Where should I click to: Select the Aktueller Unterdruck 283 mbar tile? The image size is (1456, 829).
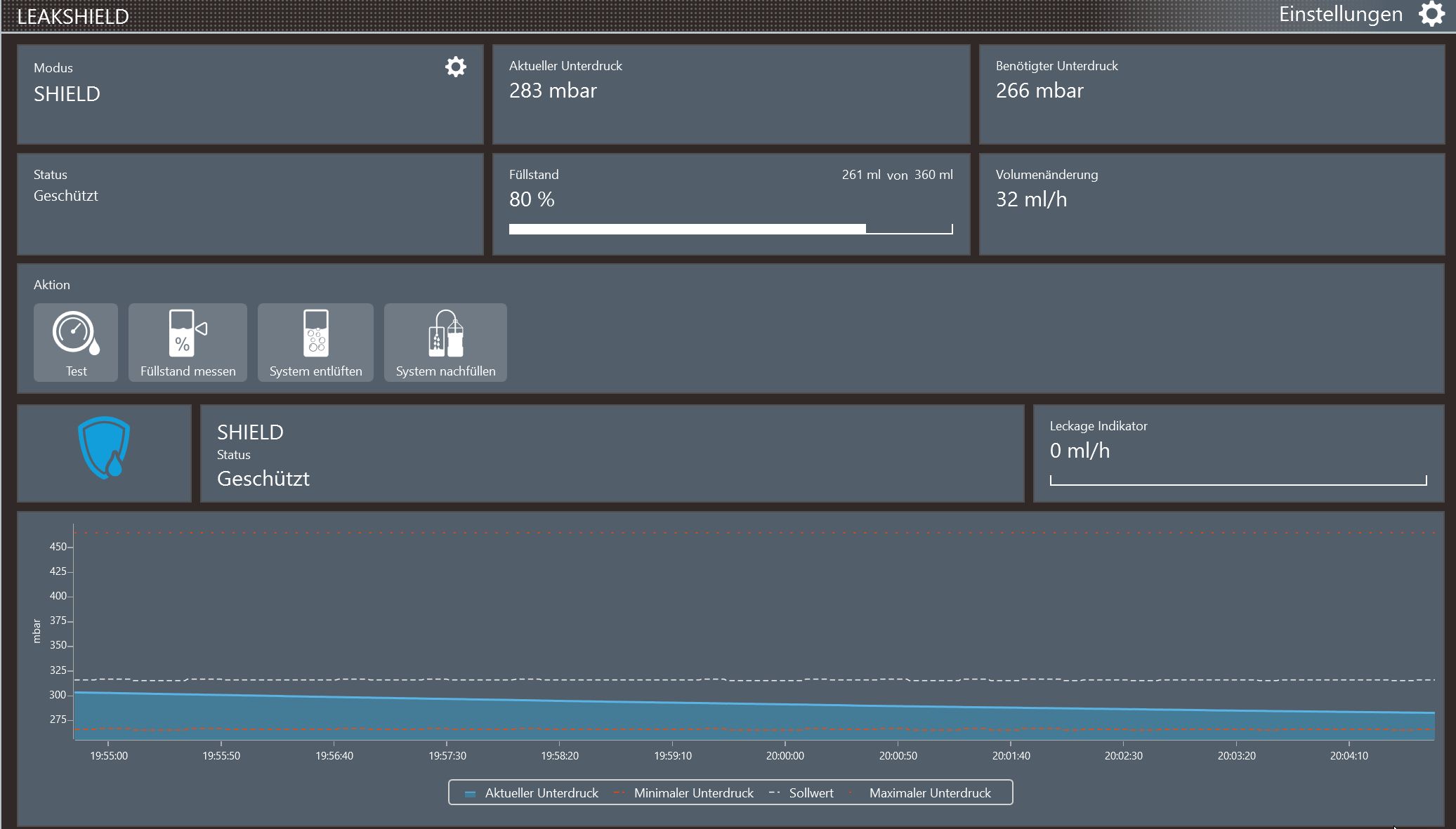[x=730, y=95]
